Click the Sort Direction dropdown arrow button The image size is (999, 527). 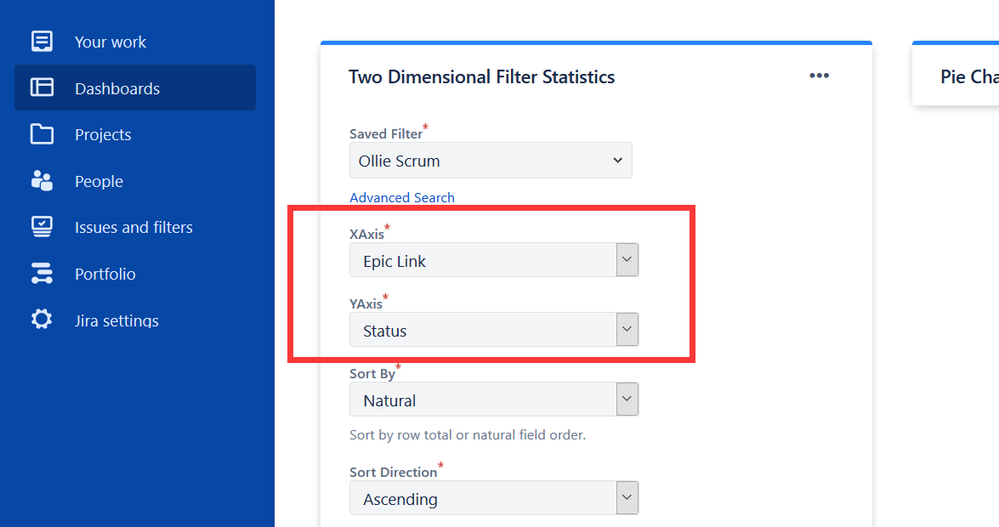coord(627,498)
